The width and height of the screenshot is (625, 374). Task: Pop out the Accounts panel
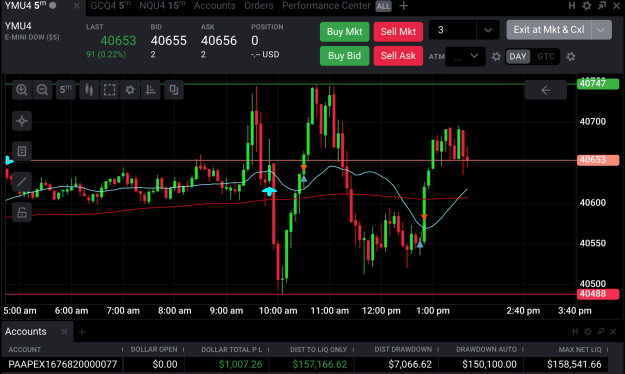pos(601,331)
